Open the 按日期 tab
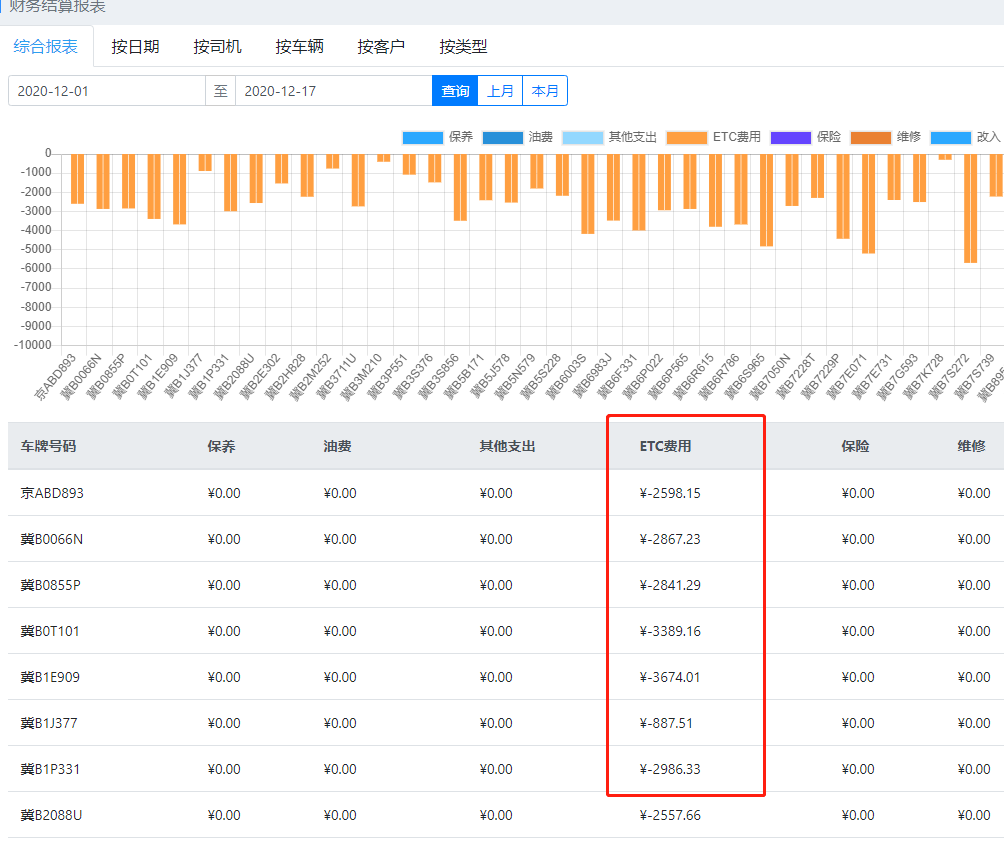Image resolution: width=1004 pixels, height=843 pixels. 135,46
